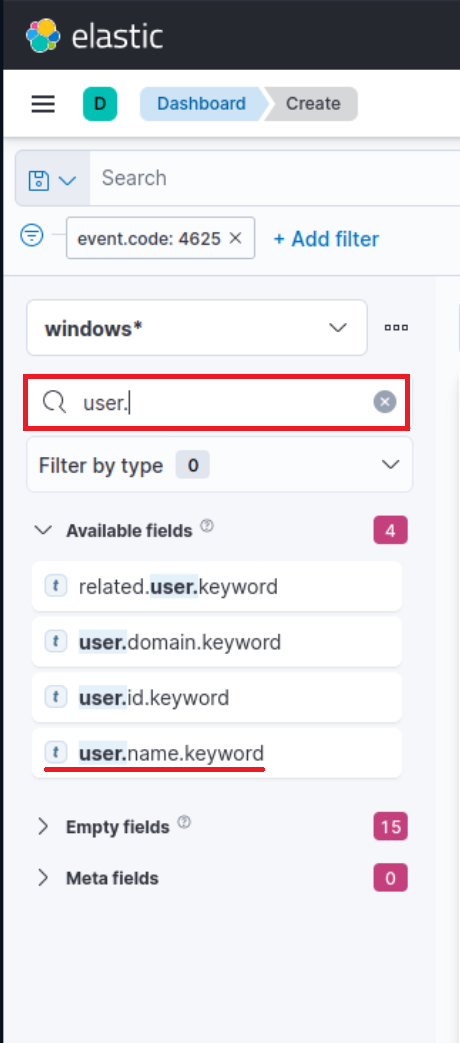Click the + Add filter link
Screen dimensions: 460x1043
tap(326, 239)
